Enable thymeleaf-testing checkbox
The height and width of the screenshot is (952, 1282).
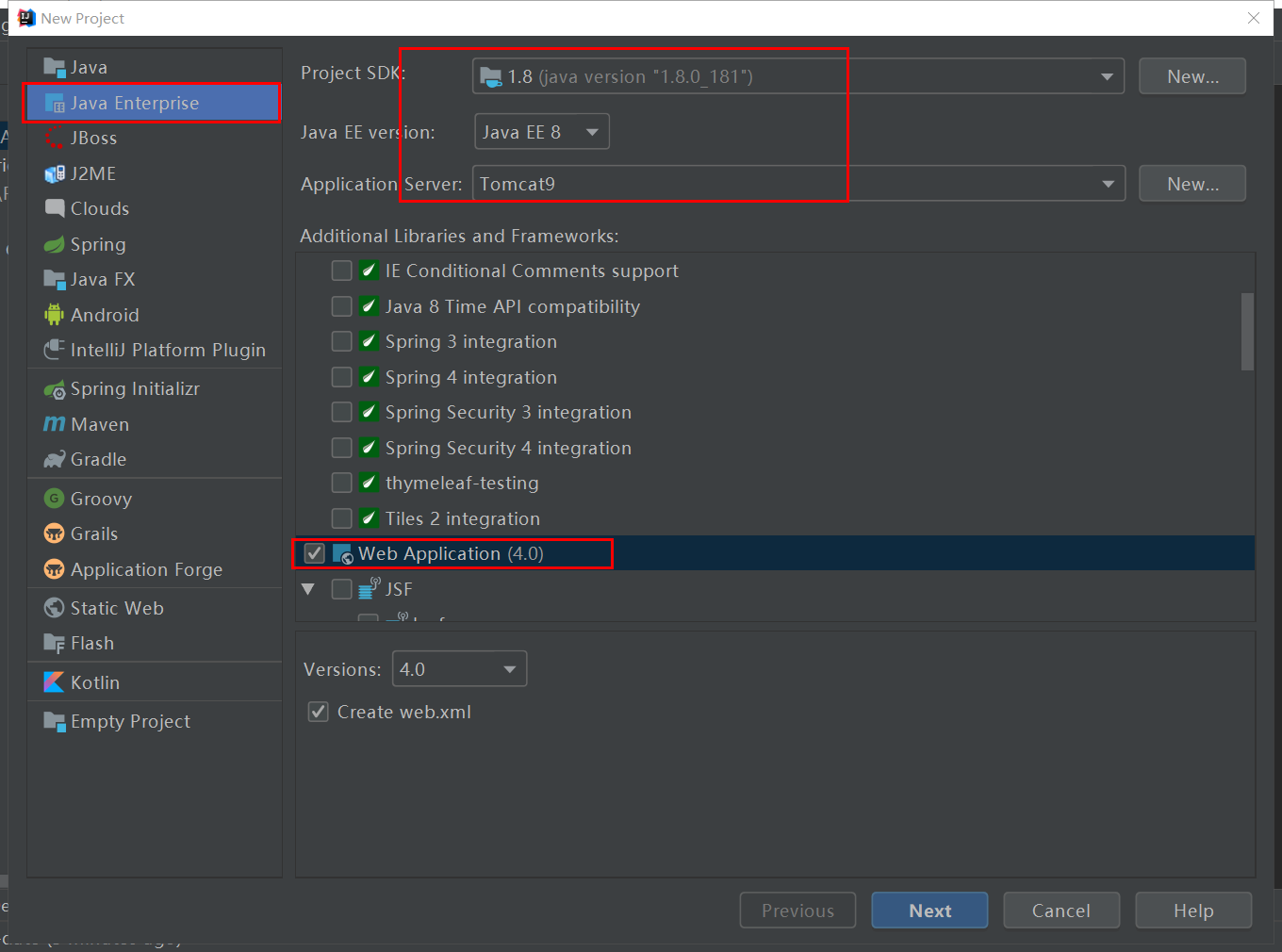(342, 483)
